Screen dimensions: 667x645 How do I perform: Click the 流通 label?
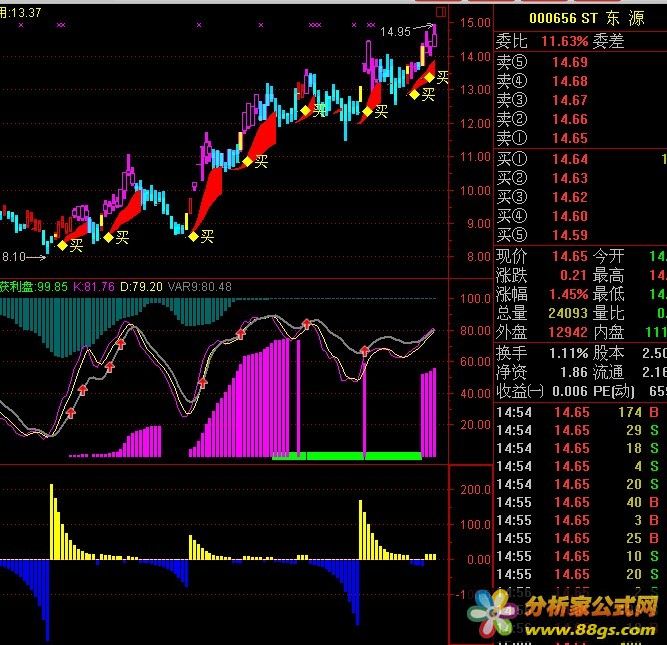coord(608,372)
